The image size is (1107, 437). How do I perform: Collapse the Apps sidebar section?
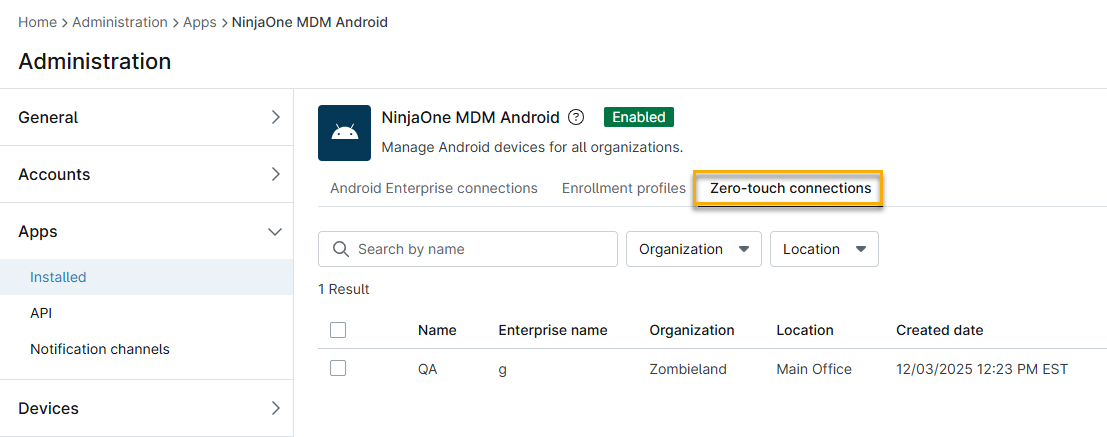[146, 231]
